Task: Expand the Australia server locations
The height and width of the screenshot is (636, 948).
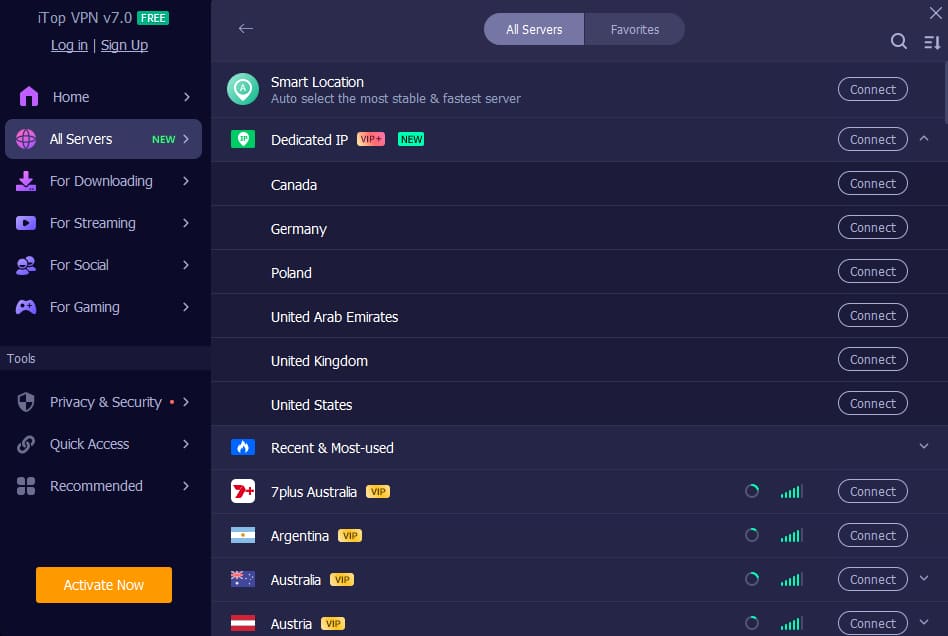Action: pos(924,578)
